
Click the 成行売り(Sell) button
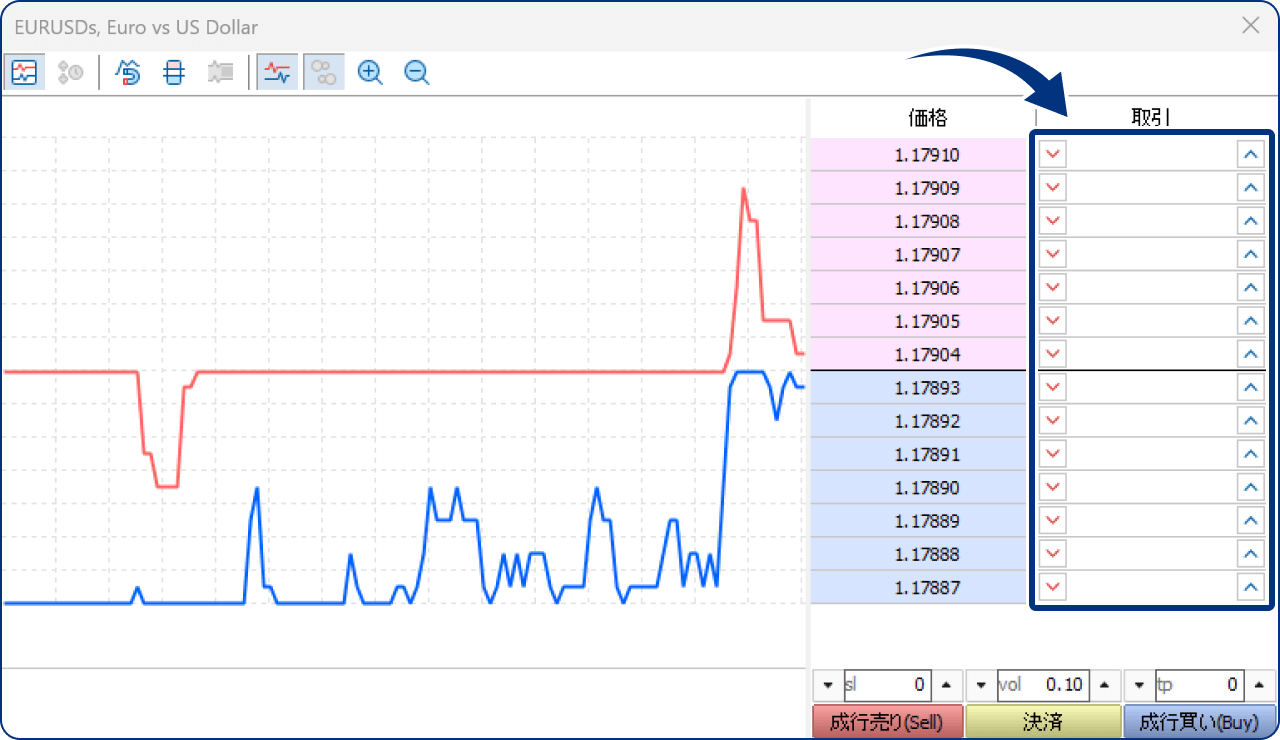pos(888,721)
